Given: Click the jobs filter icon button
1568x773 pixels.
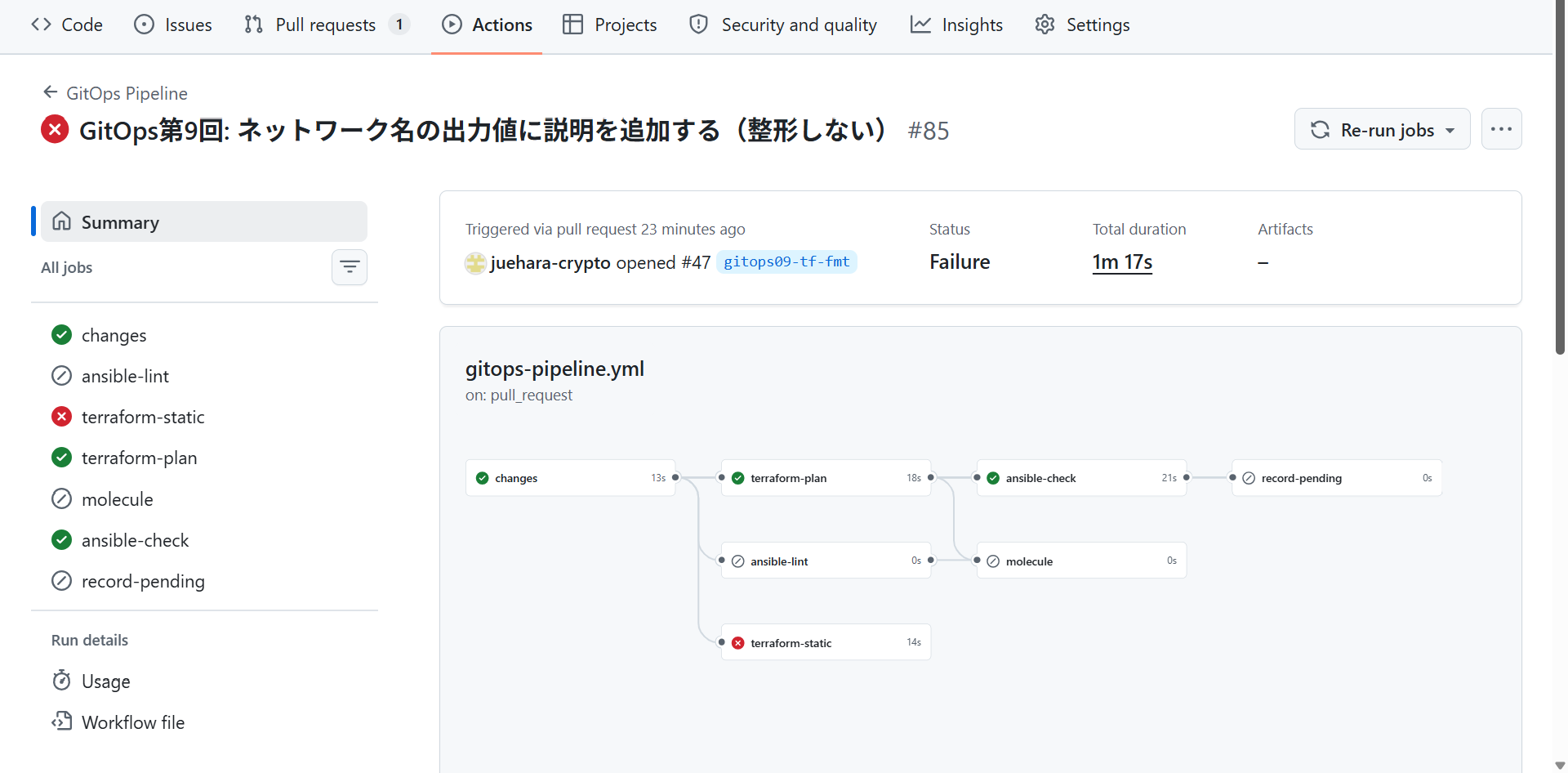Looking at the screenshot, I should 350,267.
